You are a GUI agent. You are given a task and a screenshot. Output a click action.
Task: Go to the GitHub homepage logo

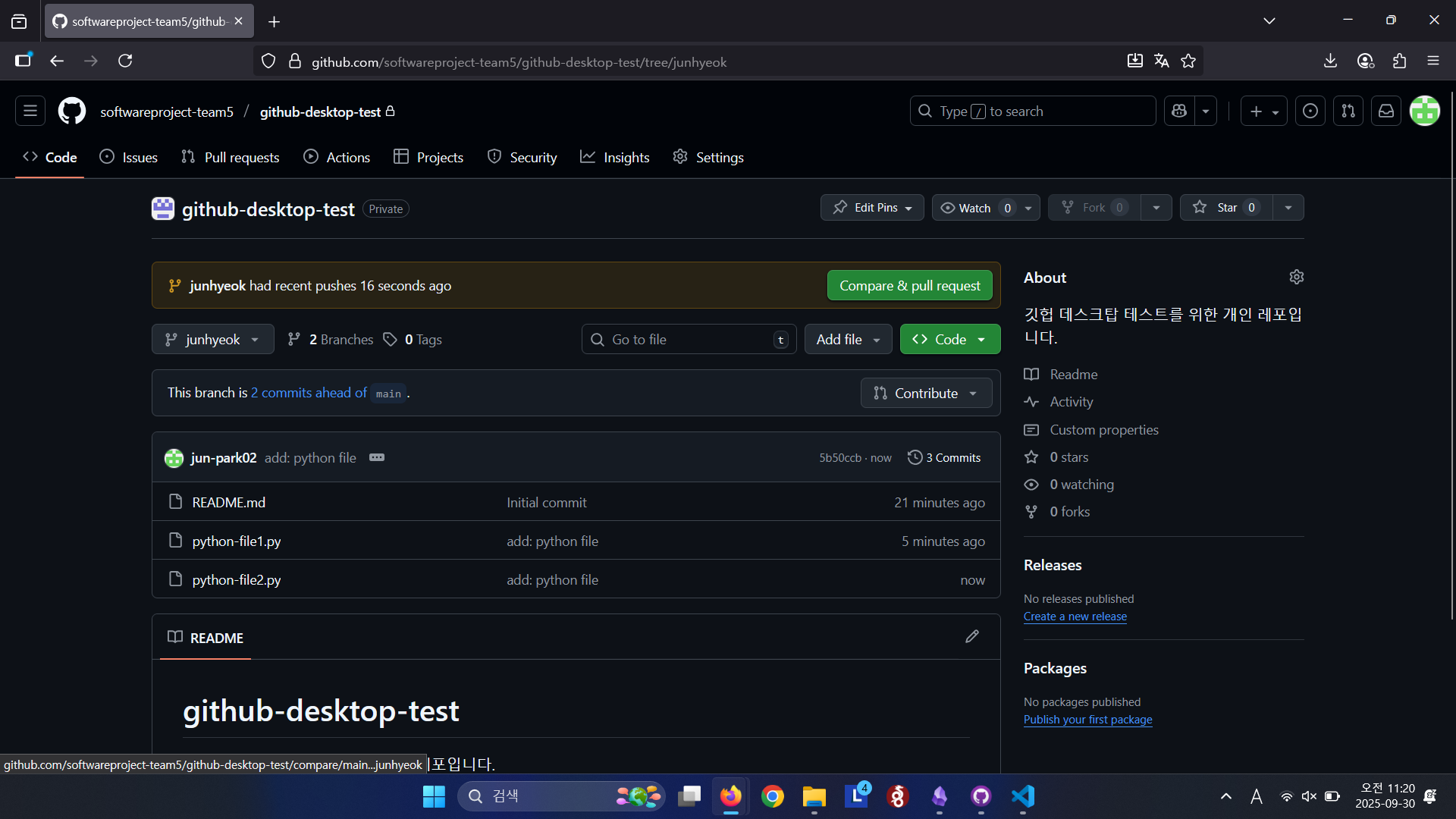[72, 111]
